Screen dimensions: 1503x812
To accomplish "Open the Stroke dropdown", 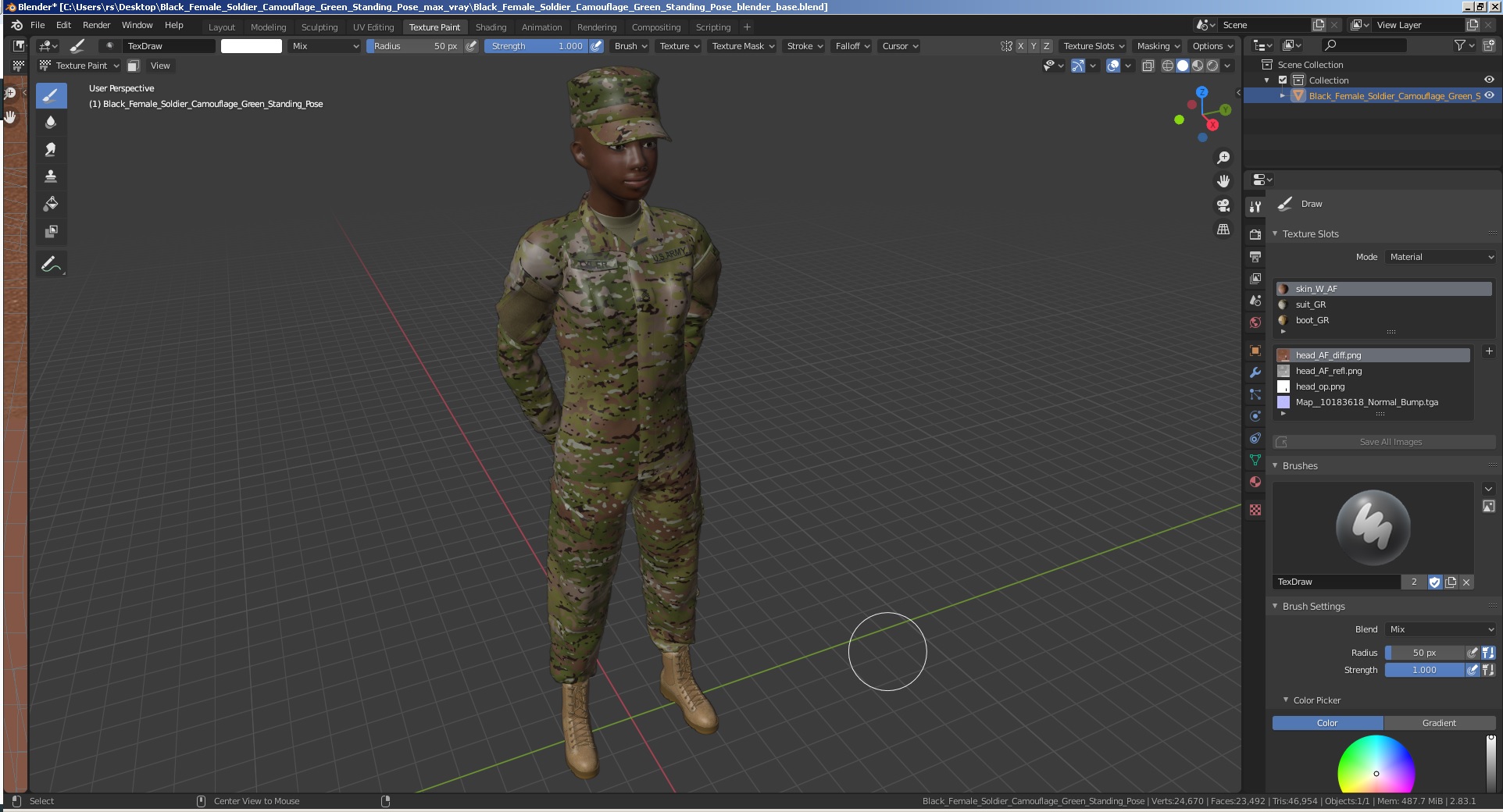I will (x=805, y=46).
